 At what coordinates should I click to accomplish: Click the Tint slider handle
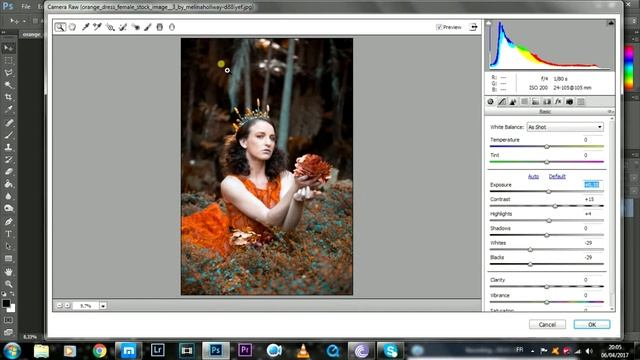point(547,162)
